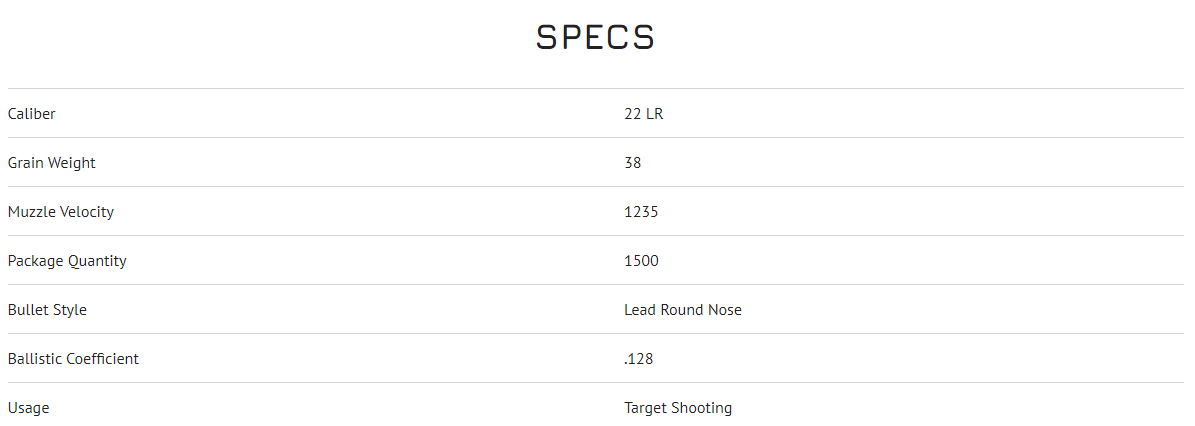Select the grain weight value 38
The width and height of the screenshot is (1195, 426).
coord(632,163)
